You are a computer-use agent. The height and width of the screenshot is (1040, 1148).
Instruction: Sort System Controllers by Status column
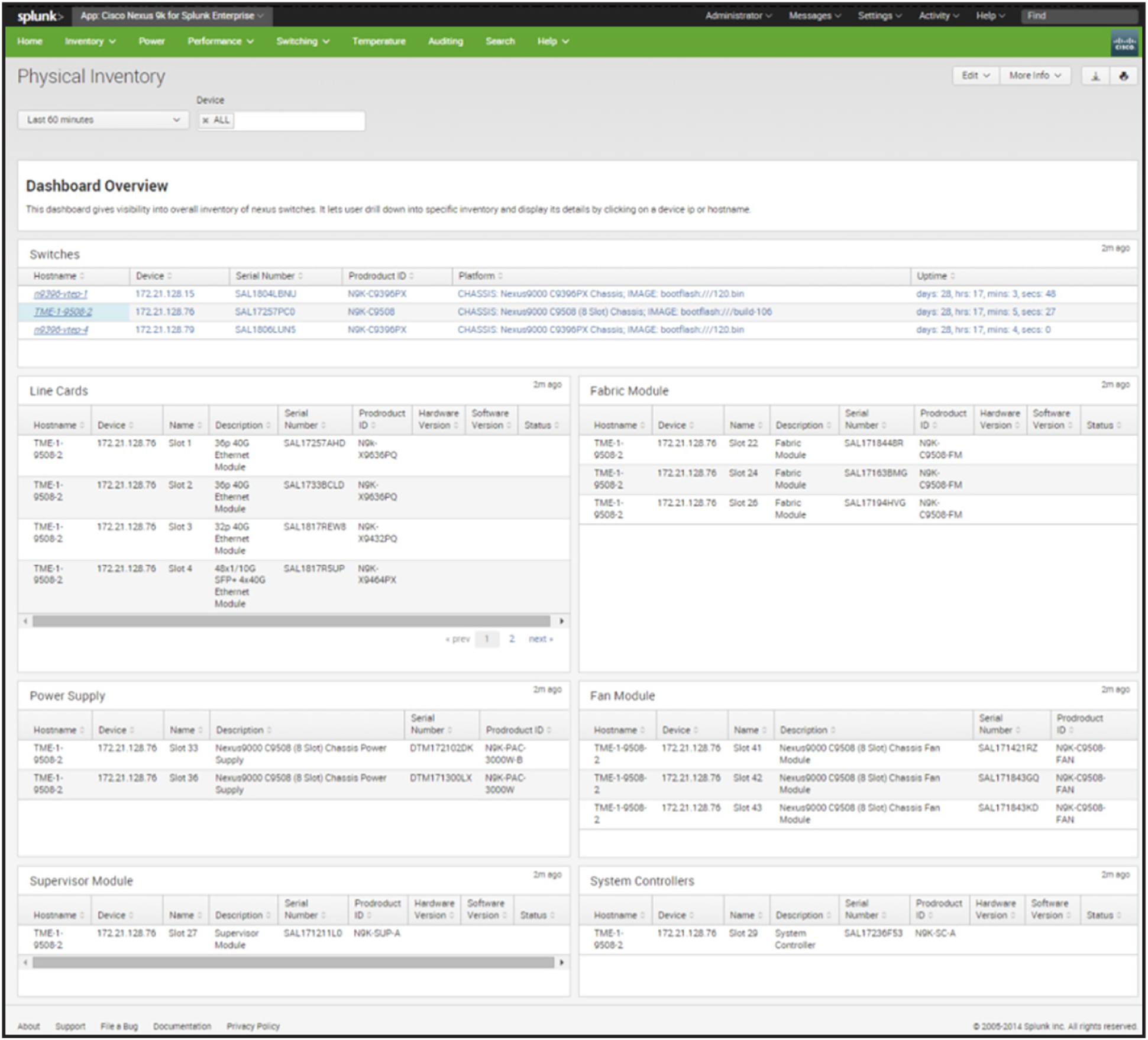(1103, 915)
